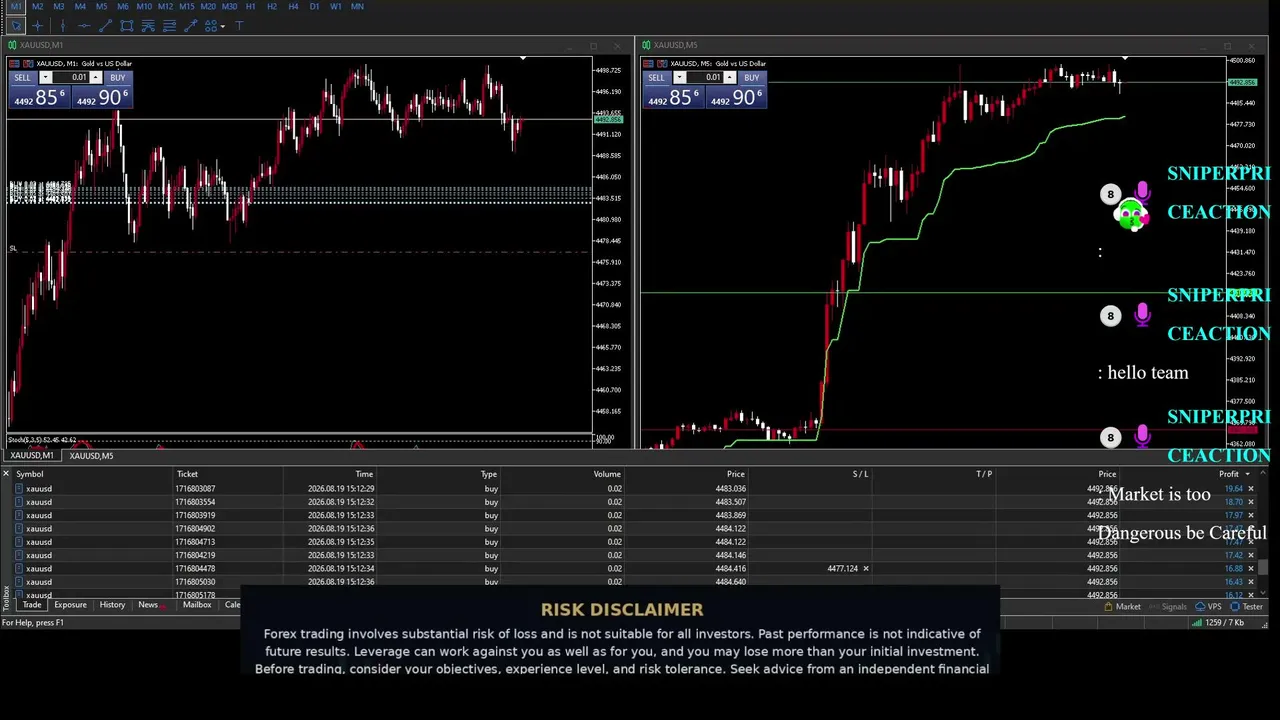This screenshot has height=720, width=1280.
Task: Select the trendline drawing tool
Action: click(x=105, y=26)
